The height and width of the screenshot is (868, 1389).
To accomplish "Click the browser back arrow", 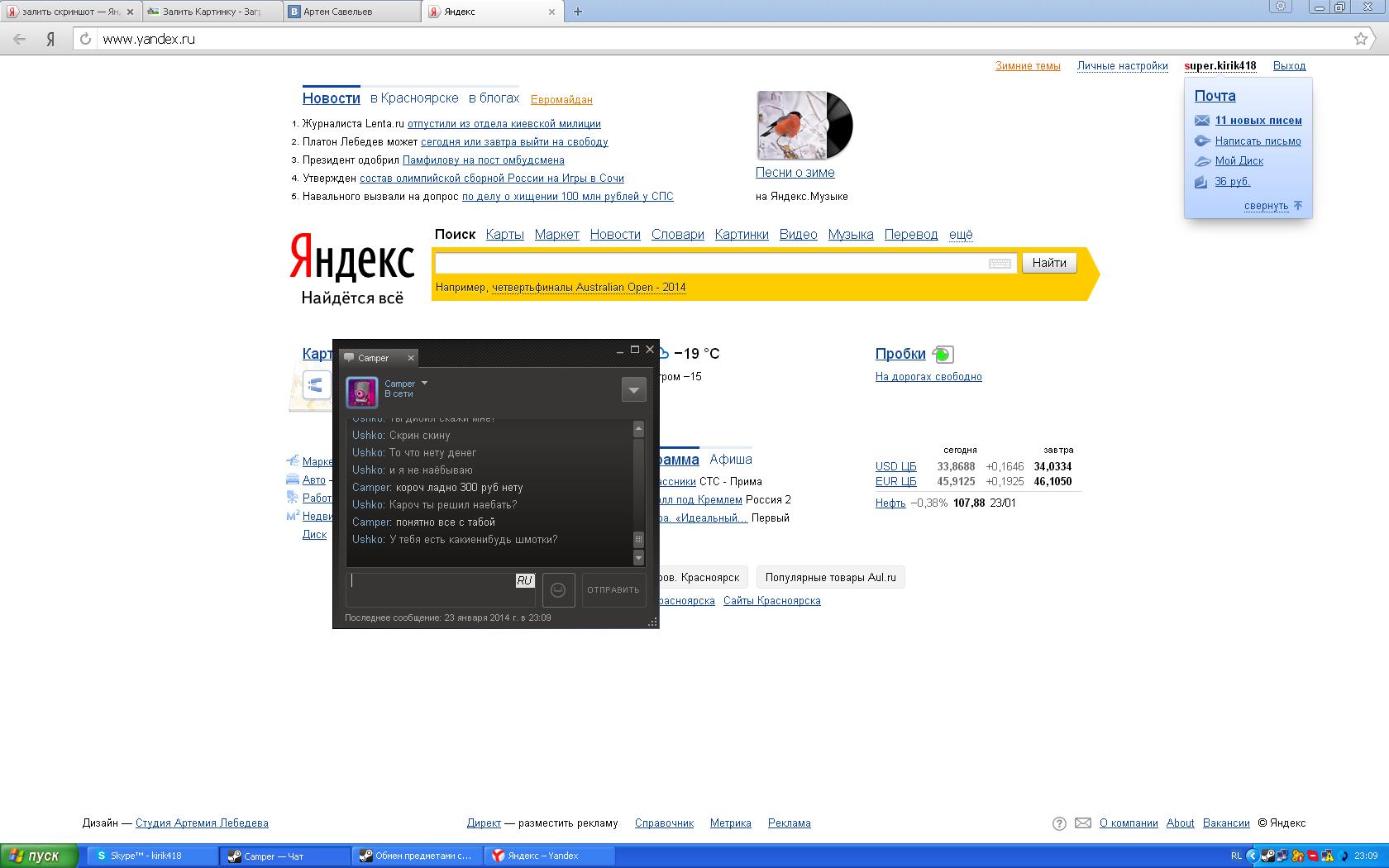I will 20,39.
